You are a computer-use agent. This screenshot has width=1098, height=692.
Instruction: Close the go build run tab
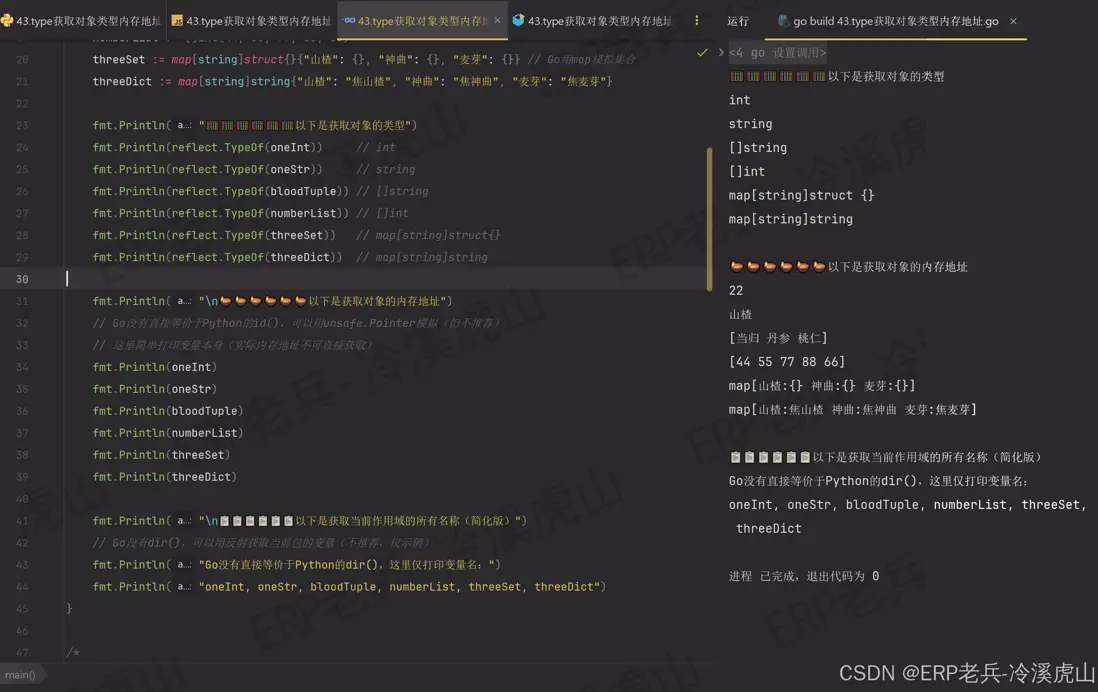[1013, 21]
